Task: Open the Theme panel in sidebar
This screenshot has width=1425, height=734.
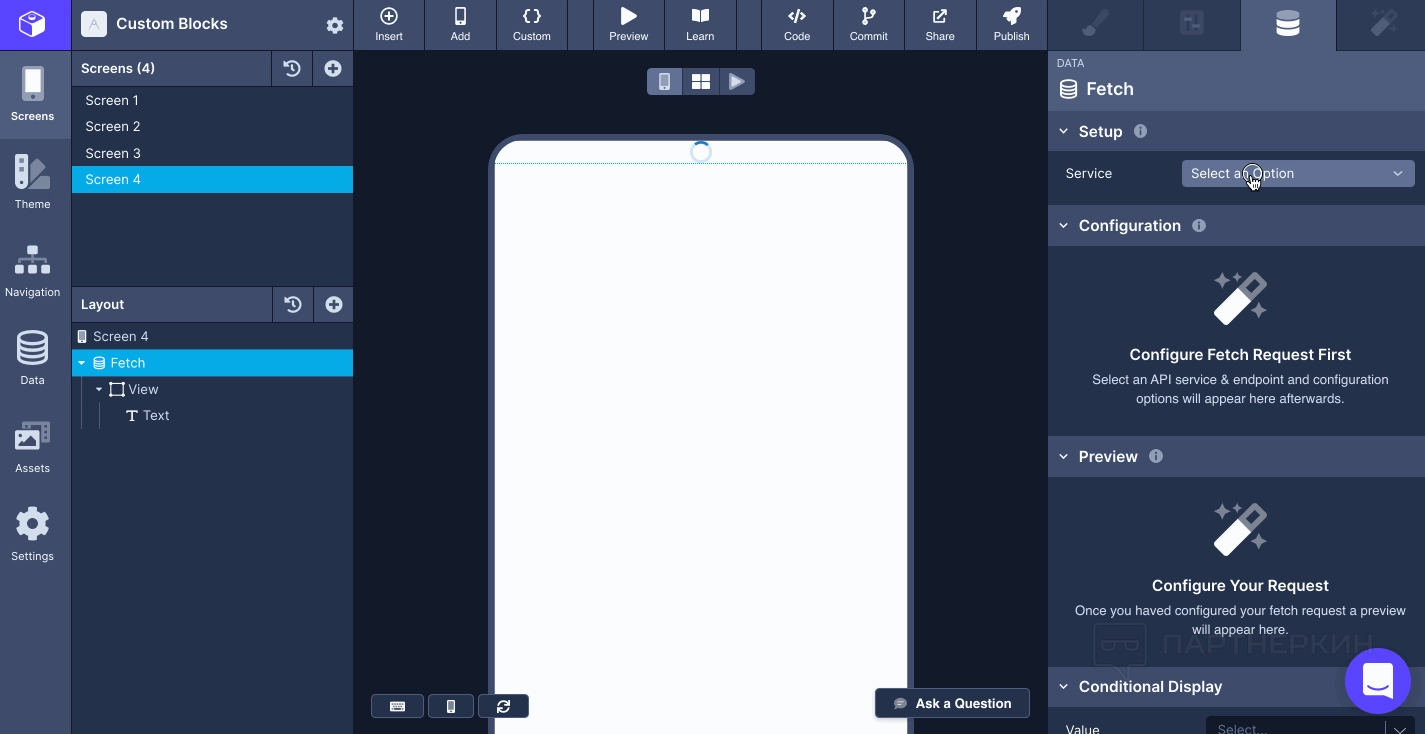Action: pos(32,181)
